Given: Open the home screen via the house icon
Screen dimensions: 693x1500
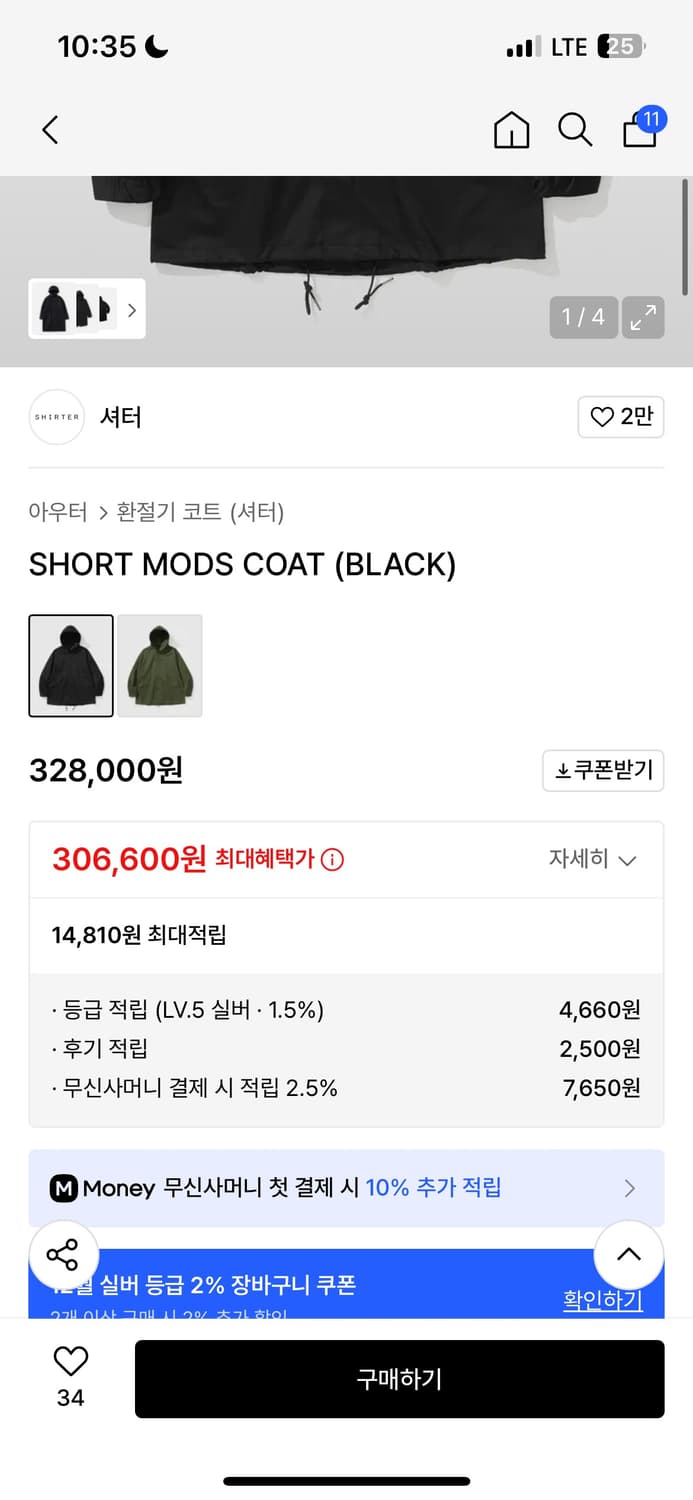Looking at the screenshot, I should click(511, 130).
